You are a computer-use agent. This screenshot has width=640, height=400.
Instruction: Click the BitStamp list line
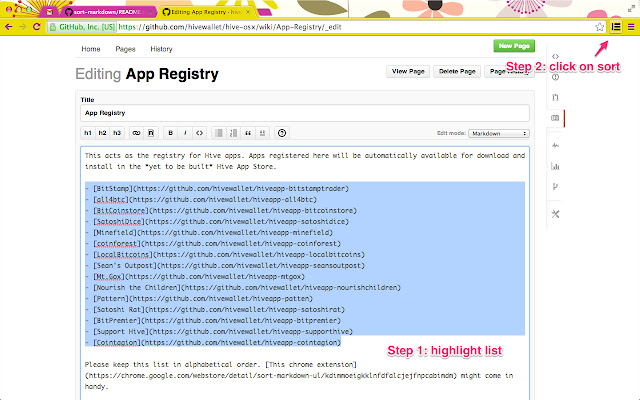(x=217, y=189)
